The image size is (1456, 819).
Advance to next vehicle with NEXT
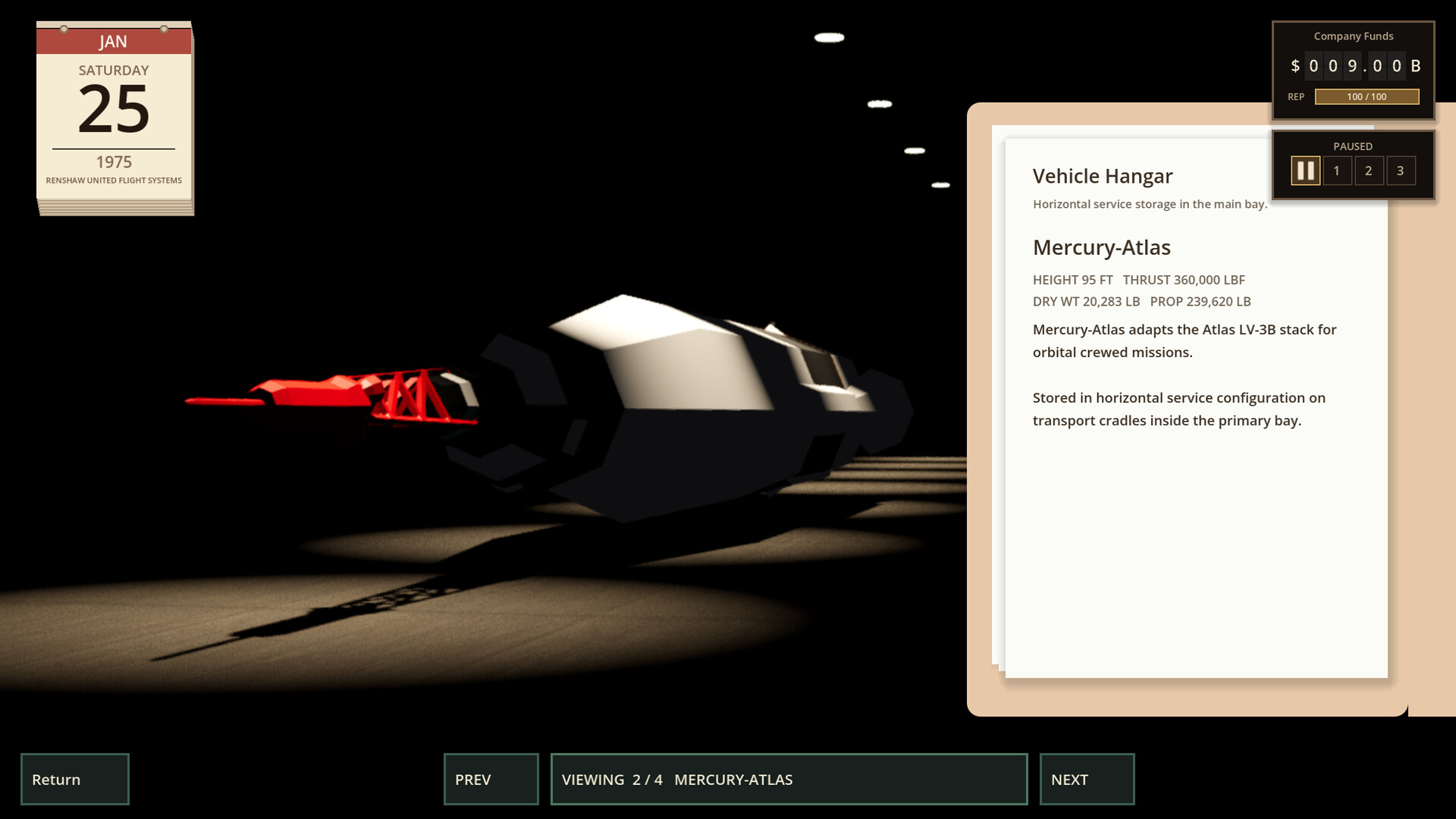pyautogui.click(x=1087, y=779)
